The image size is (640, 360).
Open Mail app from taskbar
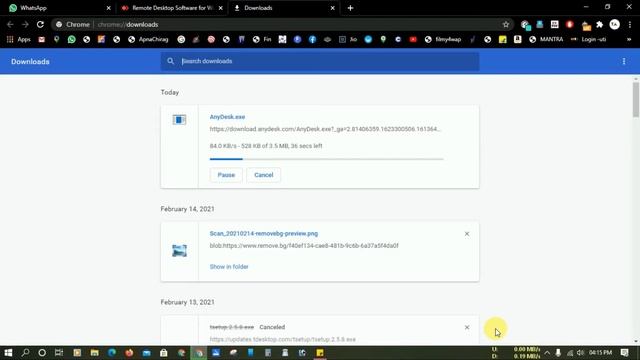146,353
